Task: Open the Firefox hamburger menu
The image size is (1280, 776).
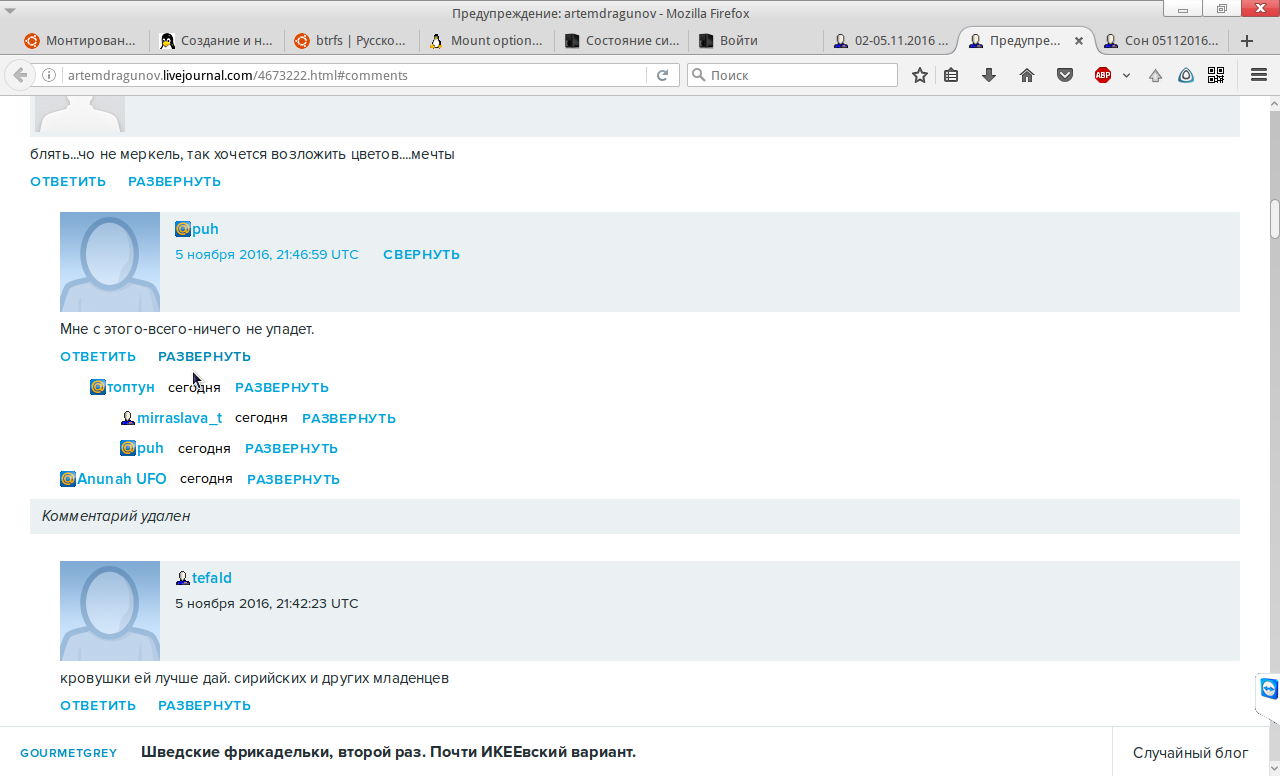Action: click(1259, 75)
